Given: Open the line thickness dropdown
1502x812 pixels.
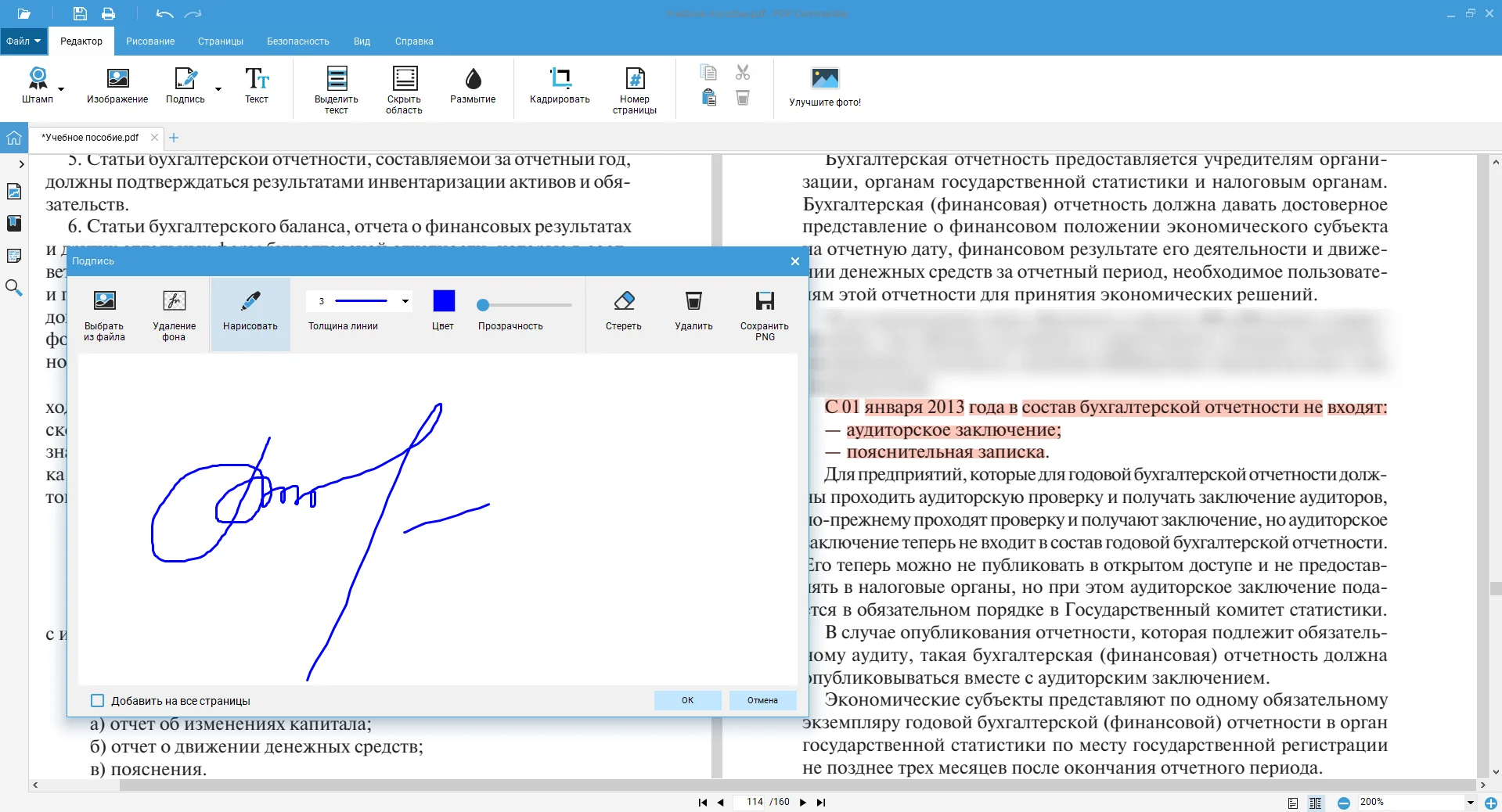Looking at the screenshot, I should pyautogui.click(x=405, y=301).
